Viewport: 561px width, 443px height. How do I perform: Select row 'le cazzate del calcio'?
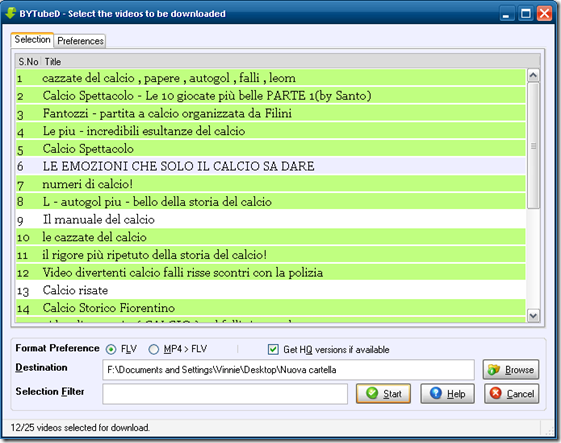click(x=270, y=237)
